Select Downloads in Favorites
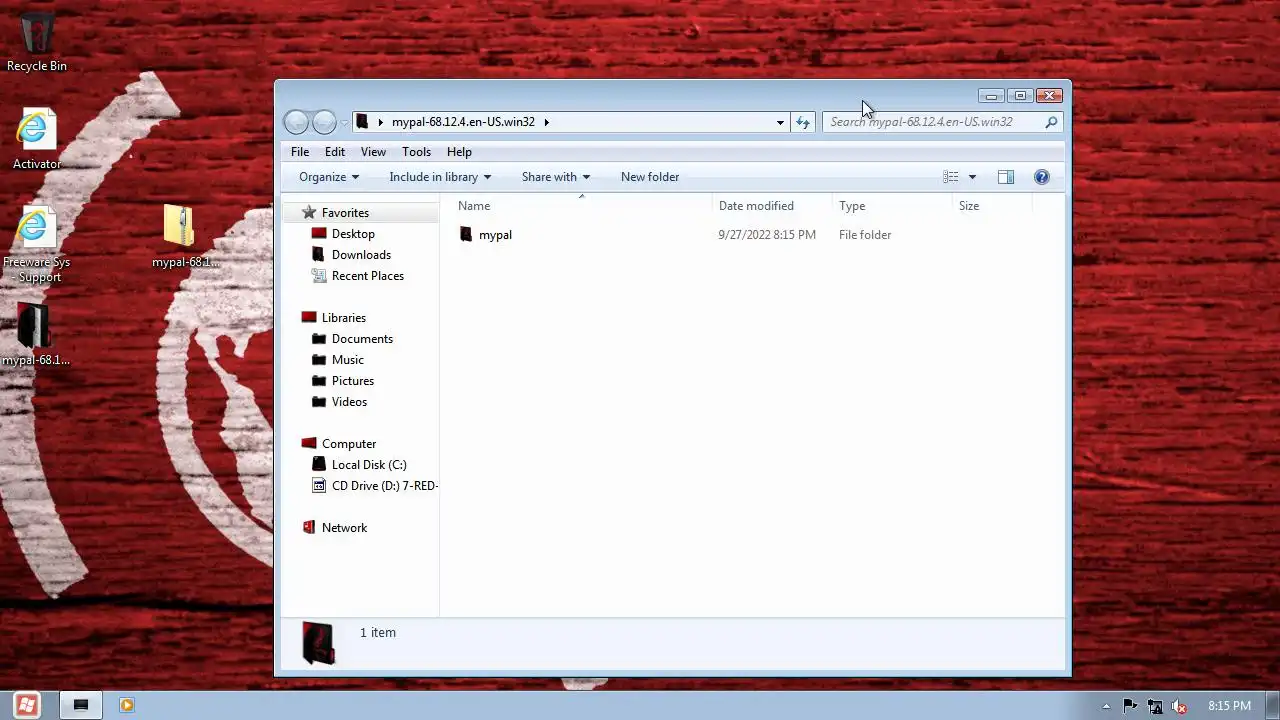 361,255
